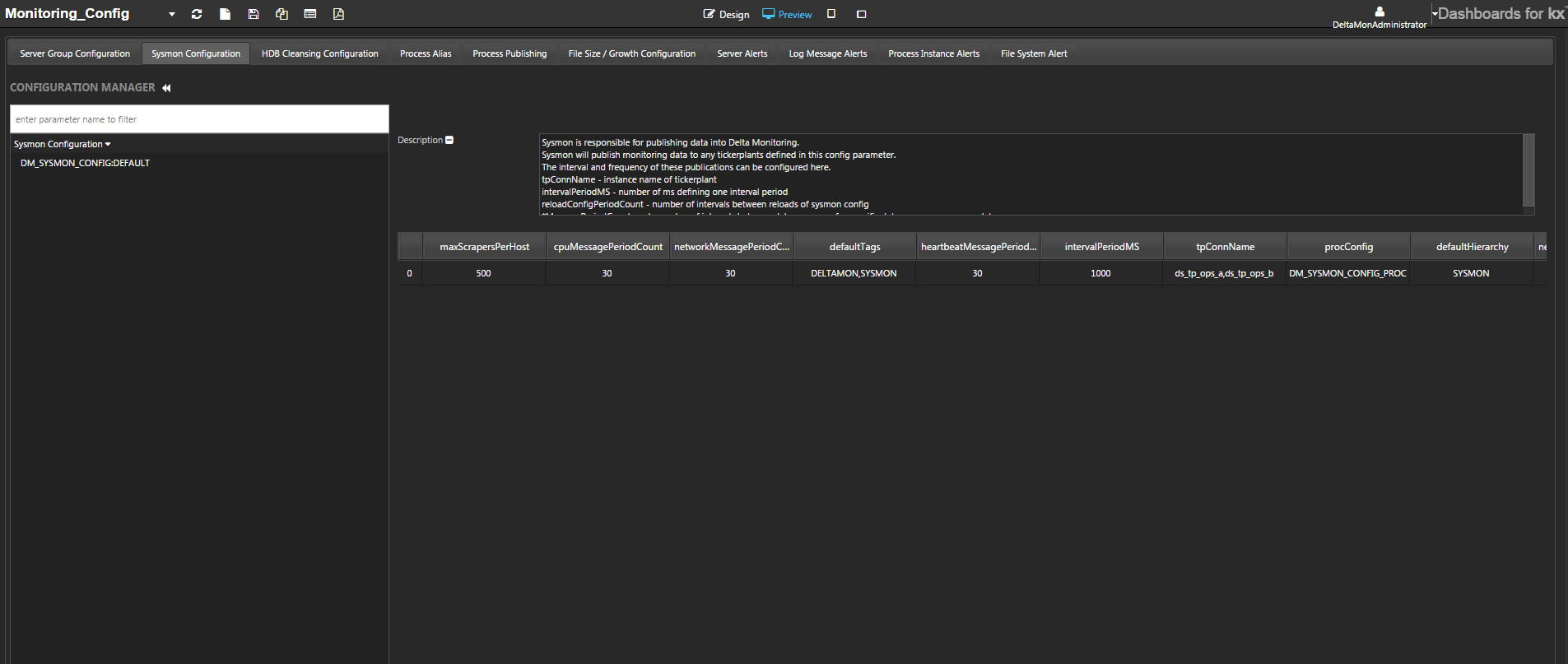
Task: Select row index 0 cell
Action: coord(410,273)
